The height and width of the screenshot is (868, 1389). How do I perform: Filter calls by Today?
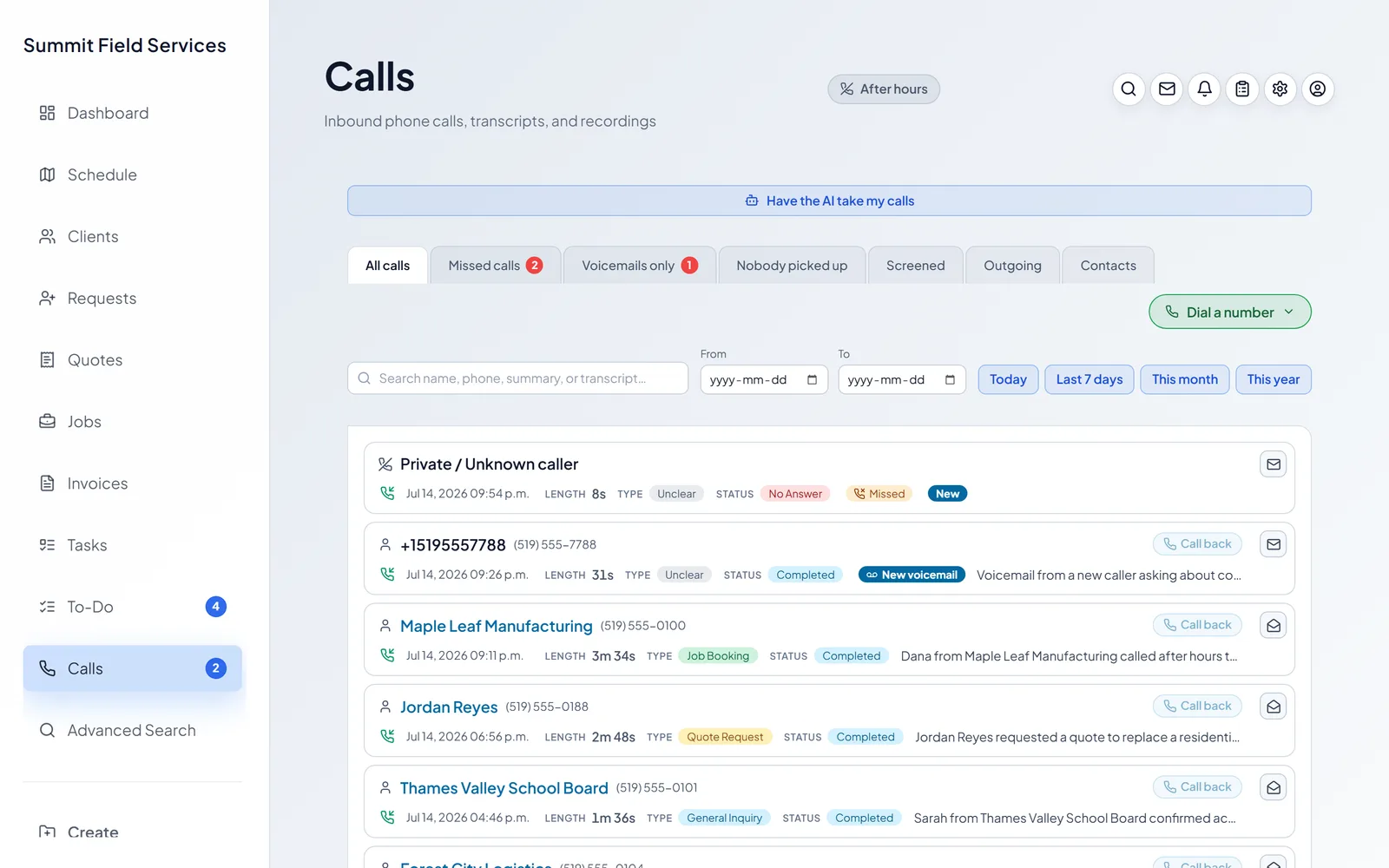coord(1008,379)
